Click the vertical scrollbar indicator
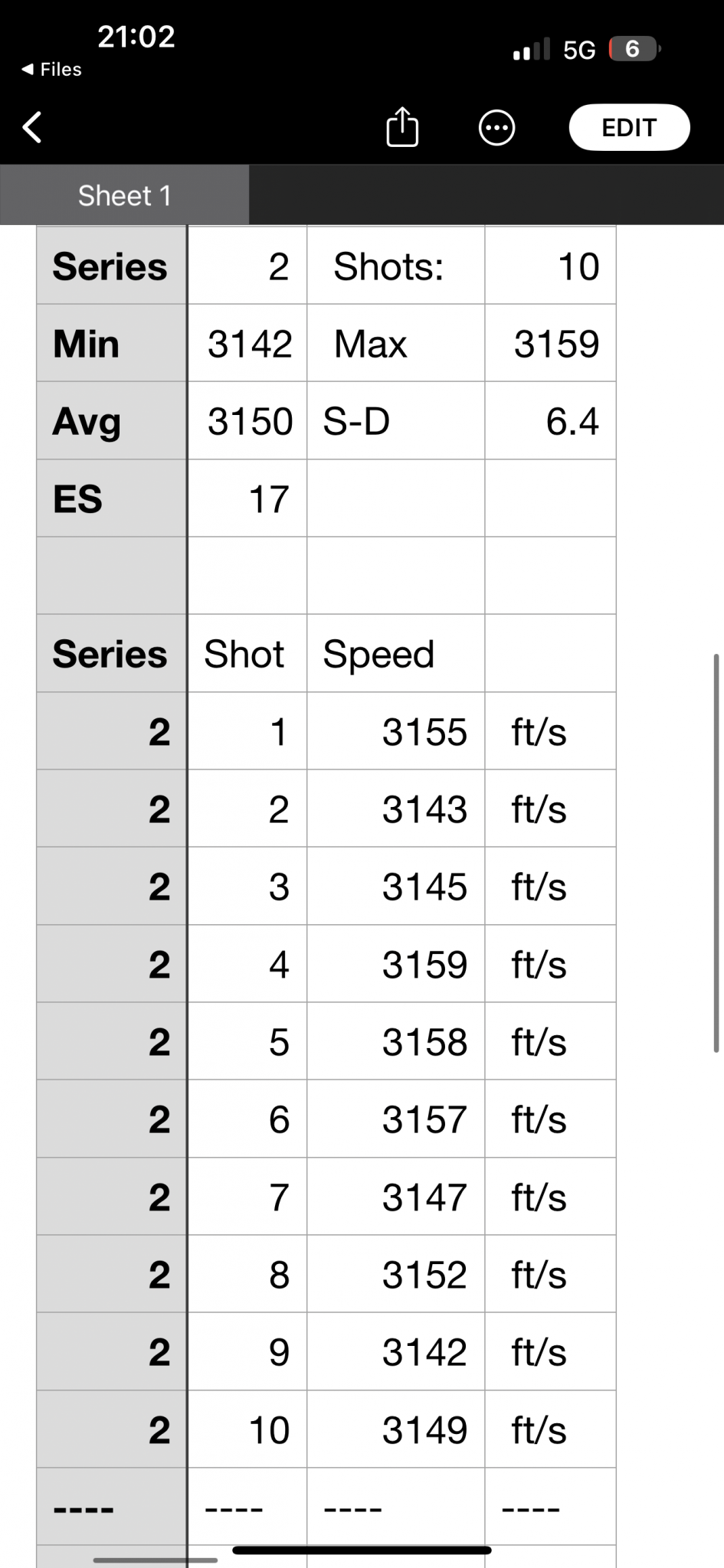The width and height of the screenshot is (724, 1568). (716, 853)
